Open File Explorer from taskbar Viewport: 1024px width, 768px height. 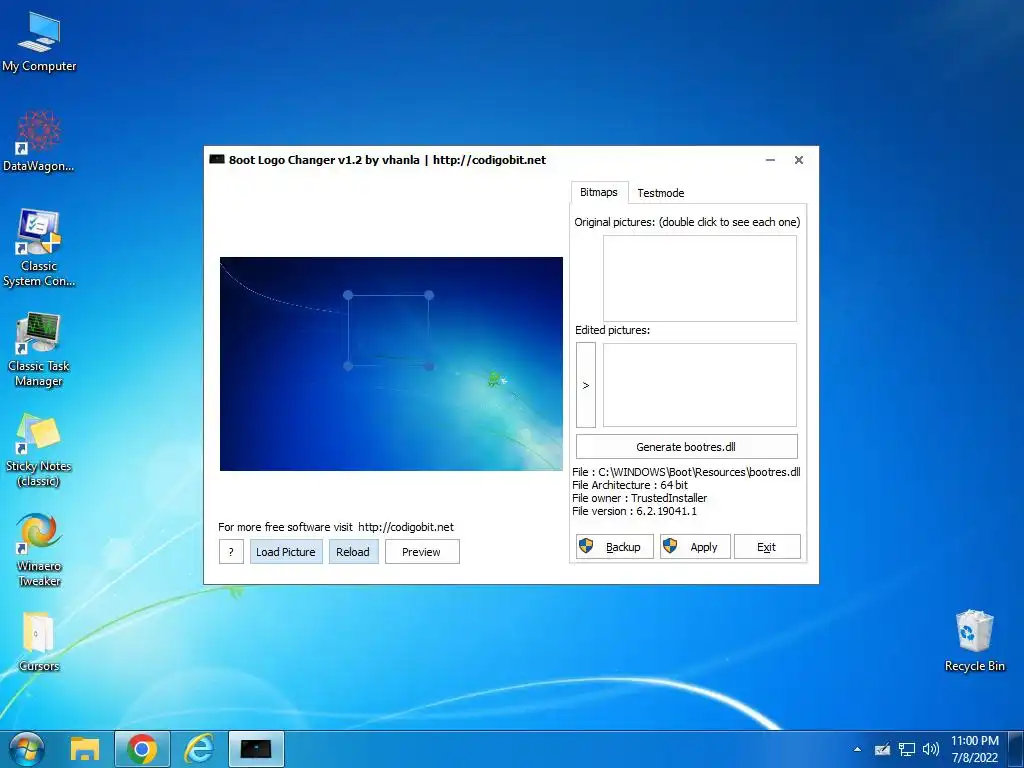pos(85,749)
